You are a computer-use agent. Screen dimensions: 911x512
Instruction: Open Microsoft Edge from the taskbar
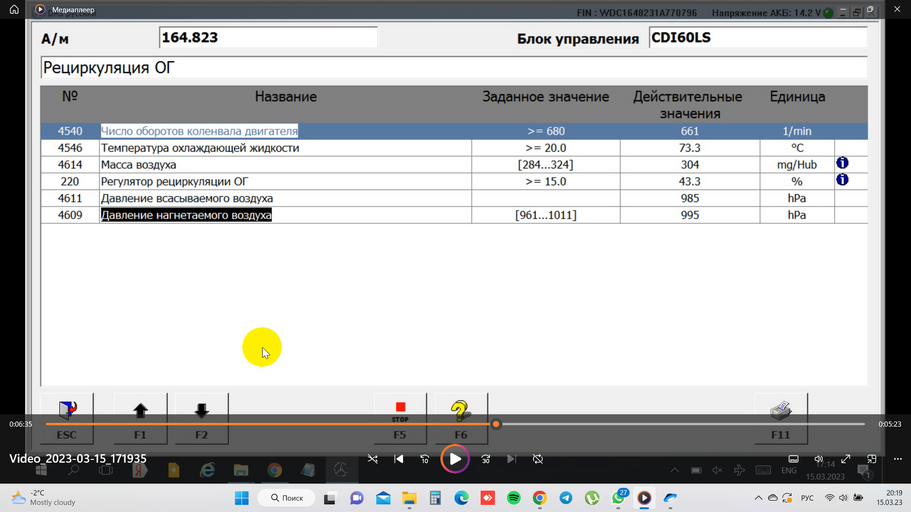tap(461, 498)
